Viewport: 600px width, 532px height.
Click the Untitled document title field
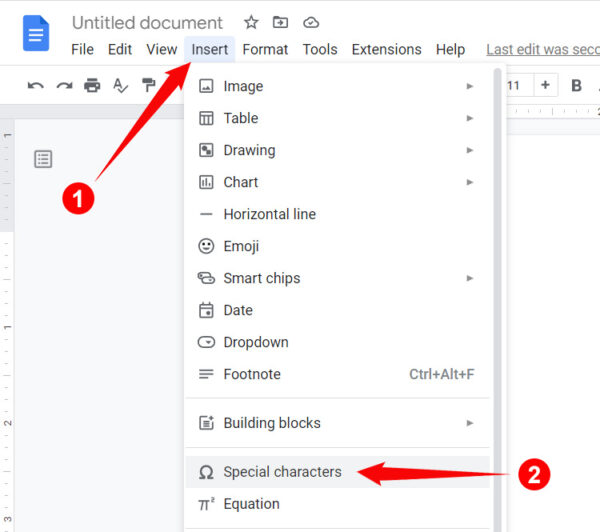click(x=147, y=22)
